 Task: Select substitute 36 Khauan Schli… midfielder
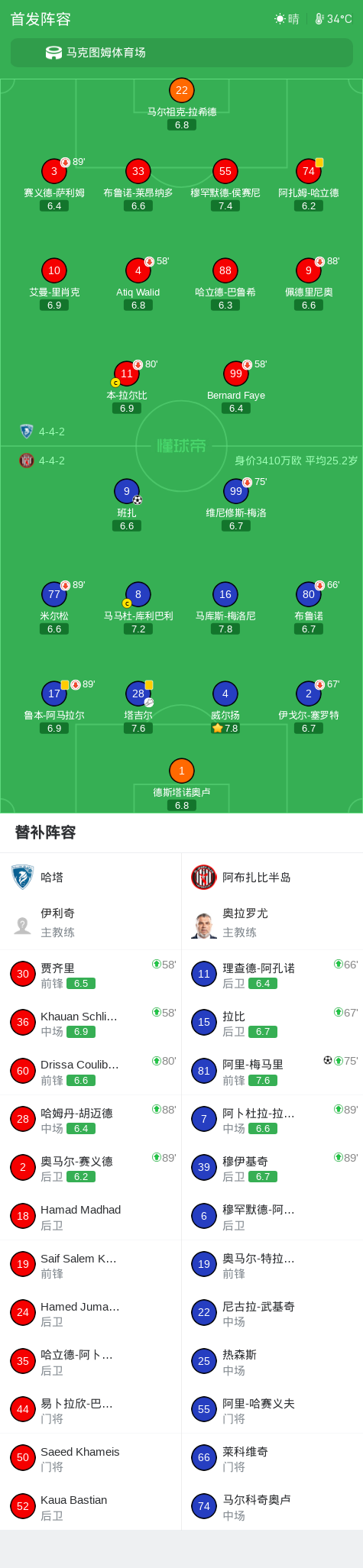coord(91,1022)
